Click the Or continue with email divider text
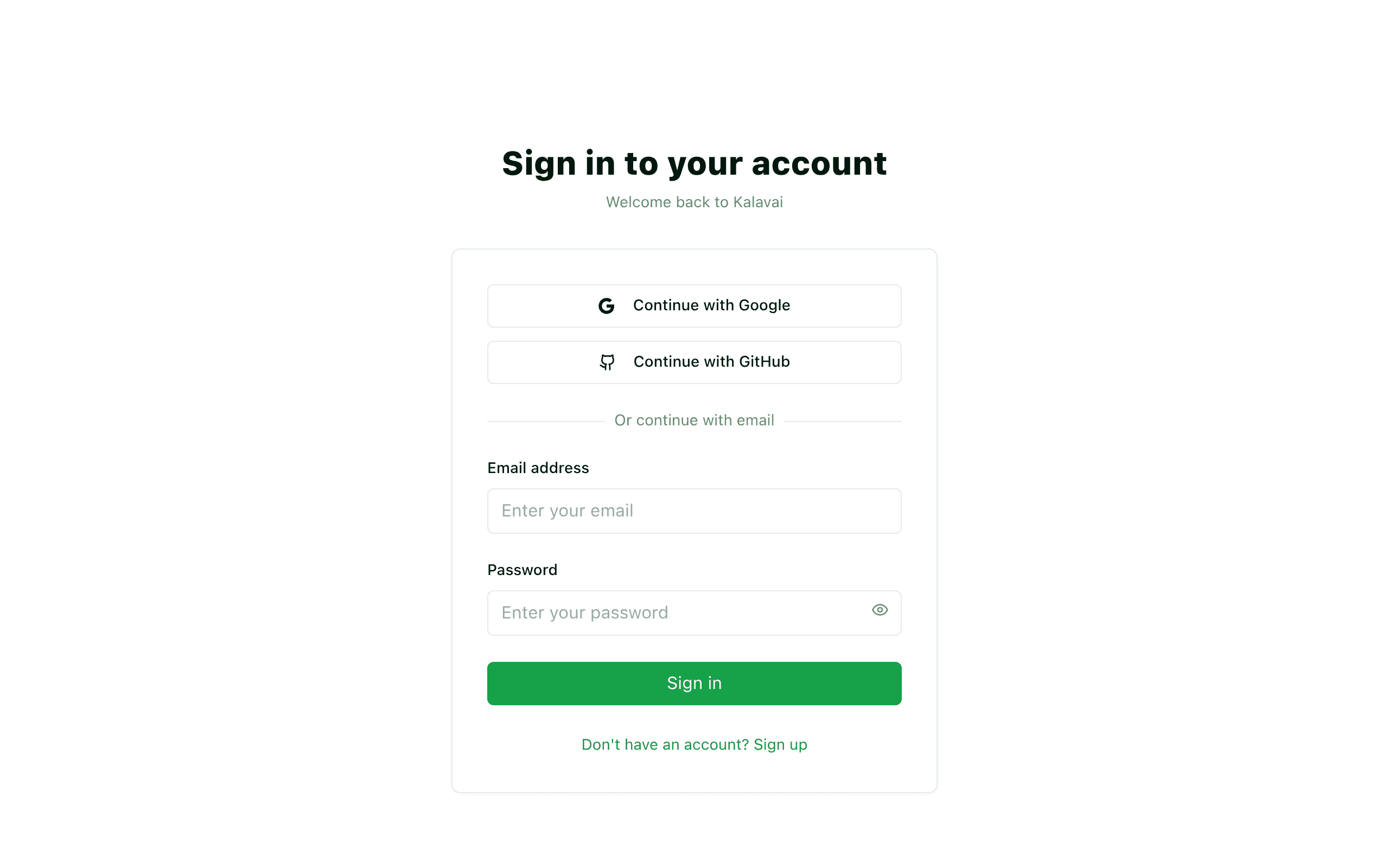Screen dimensions: 1389x868 tap(694, 420)
